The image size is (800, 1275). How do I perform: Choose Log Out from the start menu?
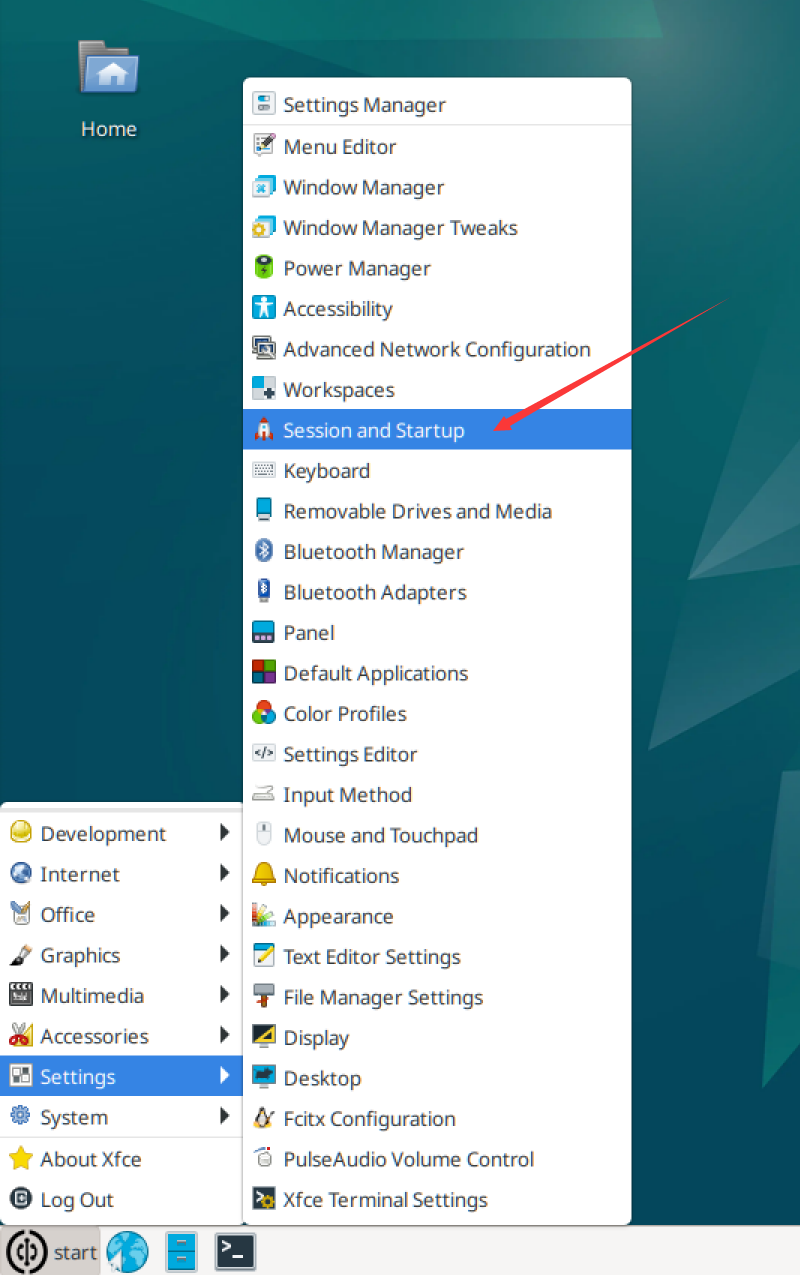click(121, 1200)
